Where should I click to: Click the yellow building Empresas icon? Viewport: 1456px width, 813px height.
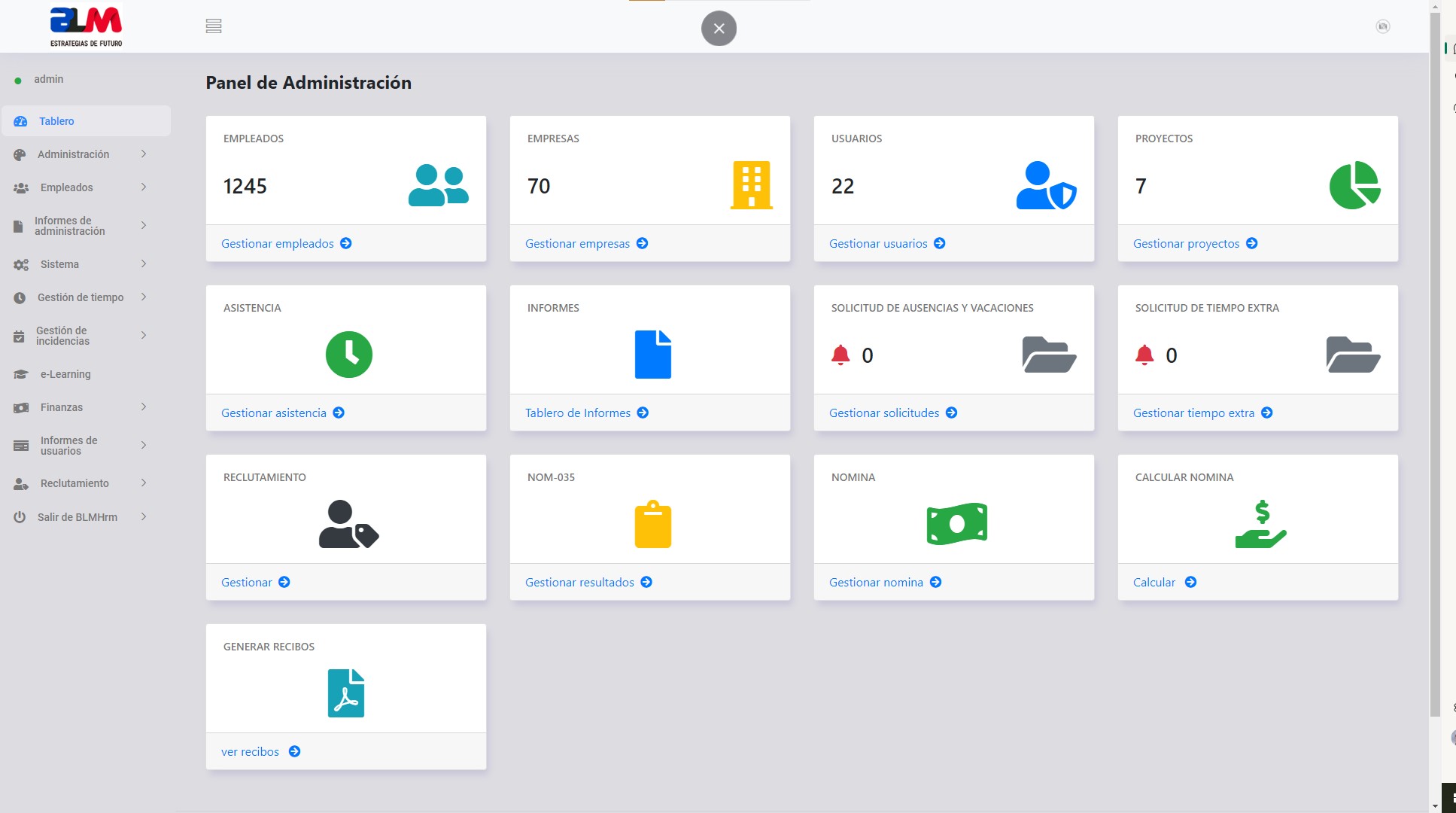(751, 185)
